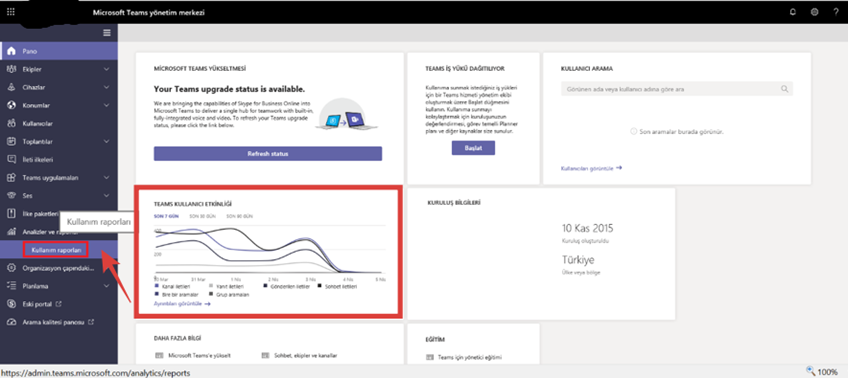Click the Sohbet iletileri legend swatch
The height and width of the screenshot is (378, 848).
pyautogui.click(x=320, y=286)
